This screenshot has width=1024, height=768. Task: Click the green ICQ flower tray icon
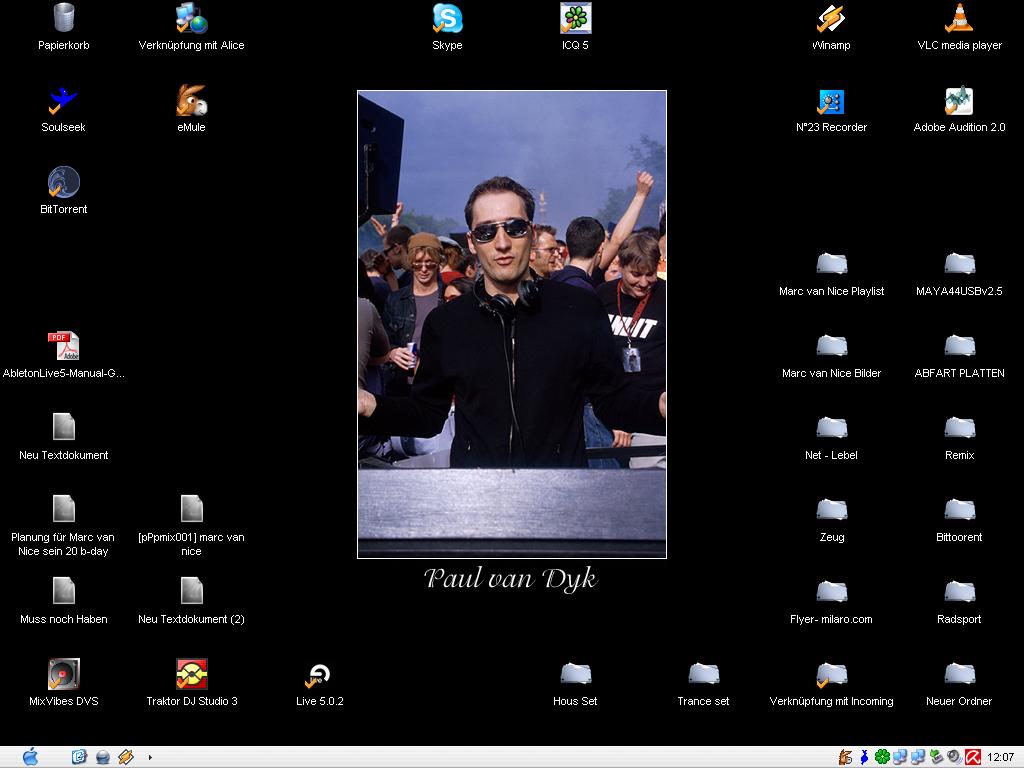tap(882, 757)
